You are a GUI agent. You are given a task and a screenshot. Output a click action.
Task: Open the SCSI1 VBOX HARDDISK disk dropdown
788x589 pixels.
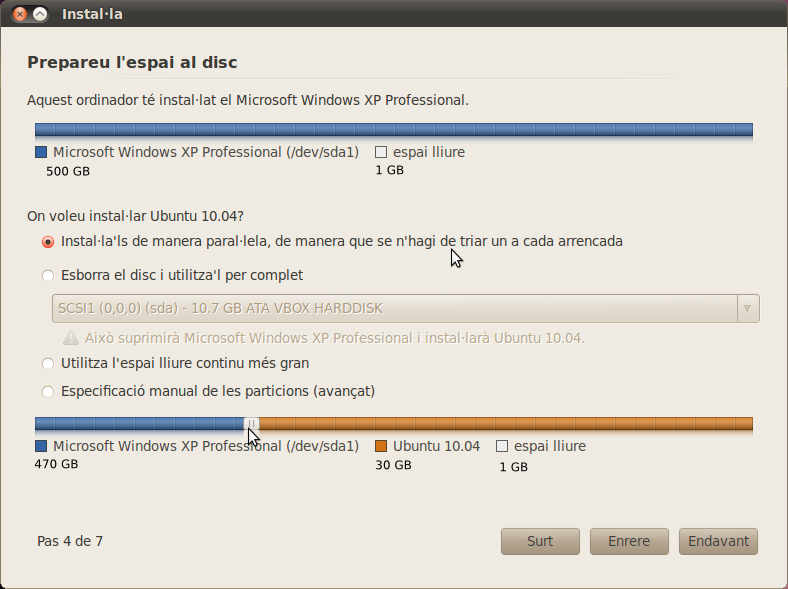(406, 308)
